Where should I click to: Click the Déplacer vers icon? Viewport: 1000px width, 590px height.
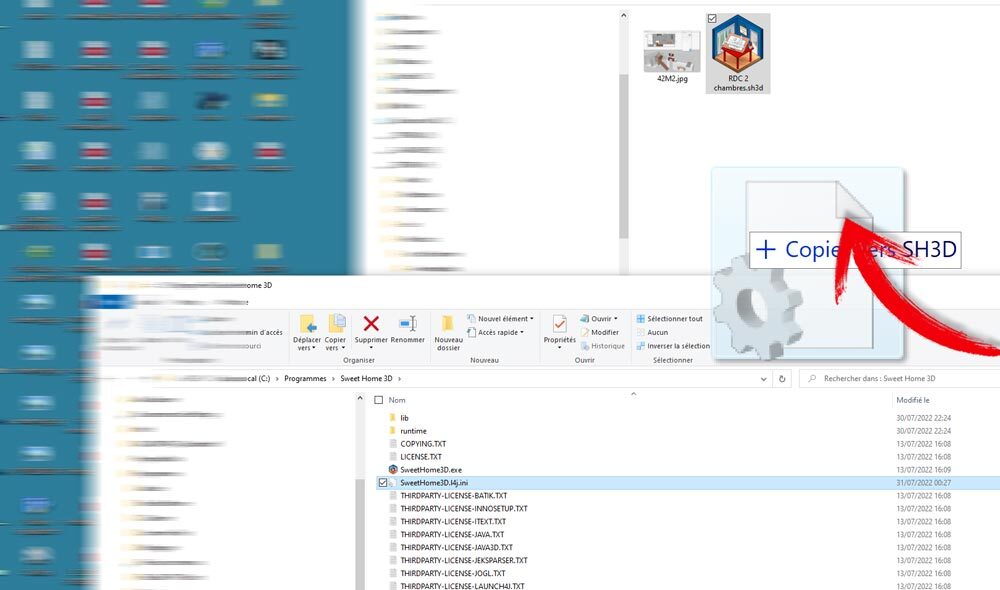point(307,324)
